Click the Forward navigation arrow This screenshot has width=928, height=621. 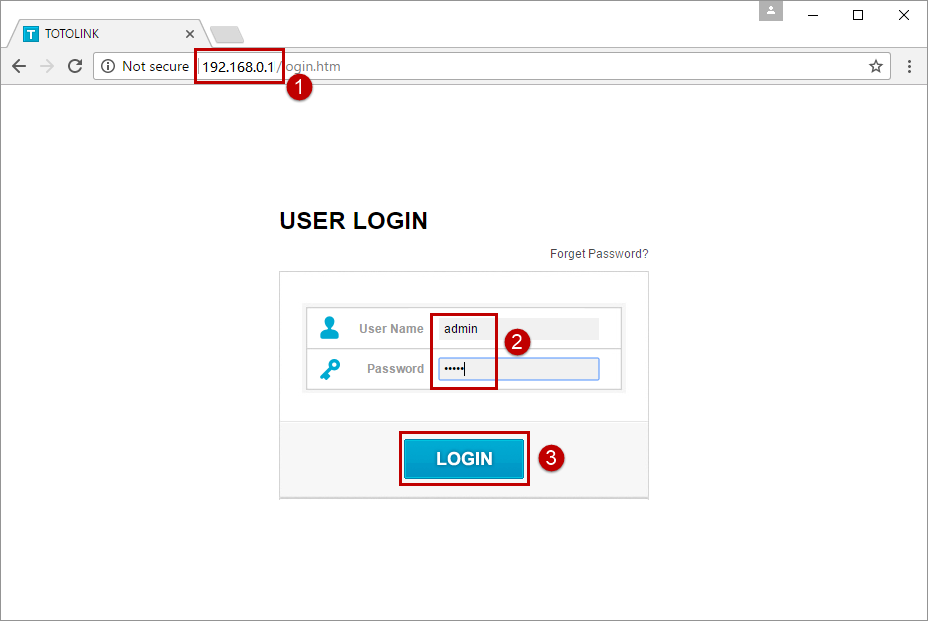tap(47, 66)
